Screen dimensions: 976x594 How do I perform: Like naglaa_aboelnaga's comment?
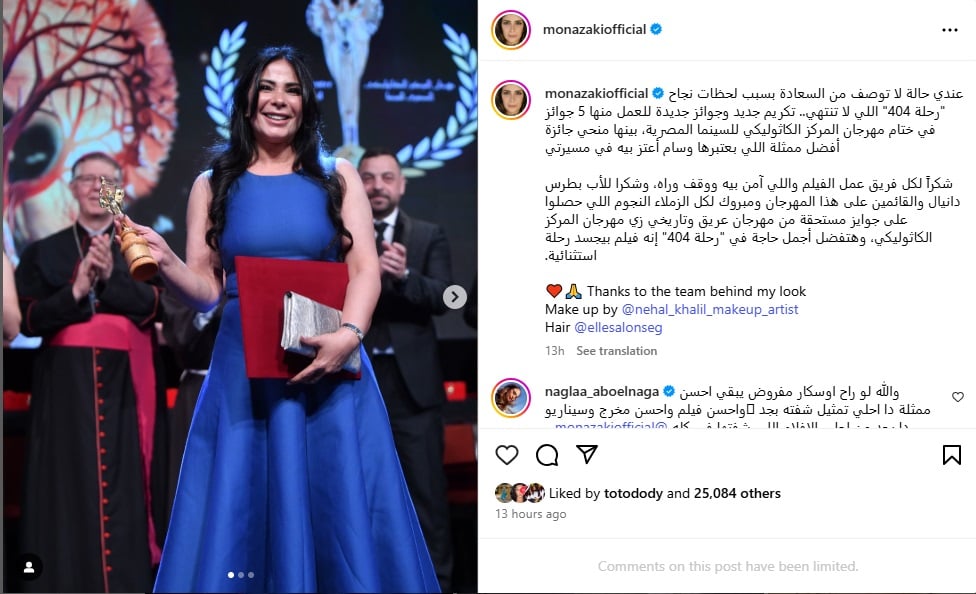[957, 397]
